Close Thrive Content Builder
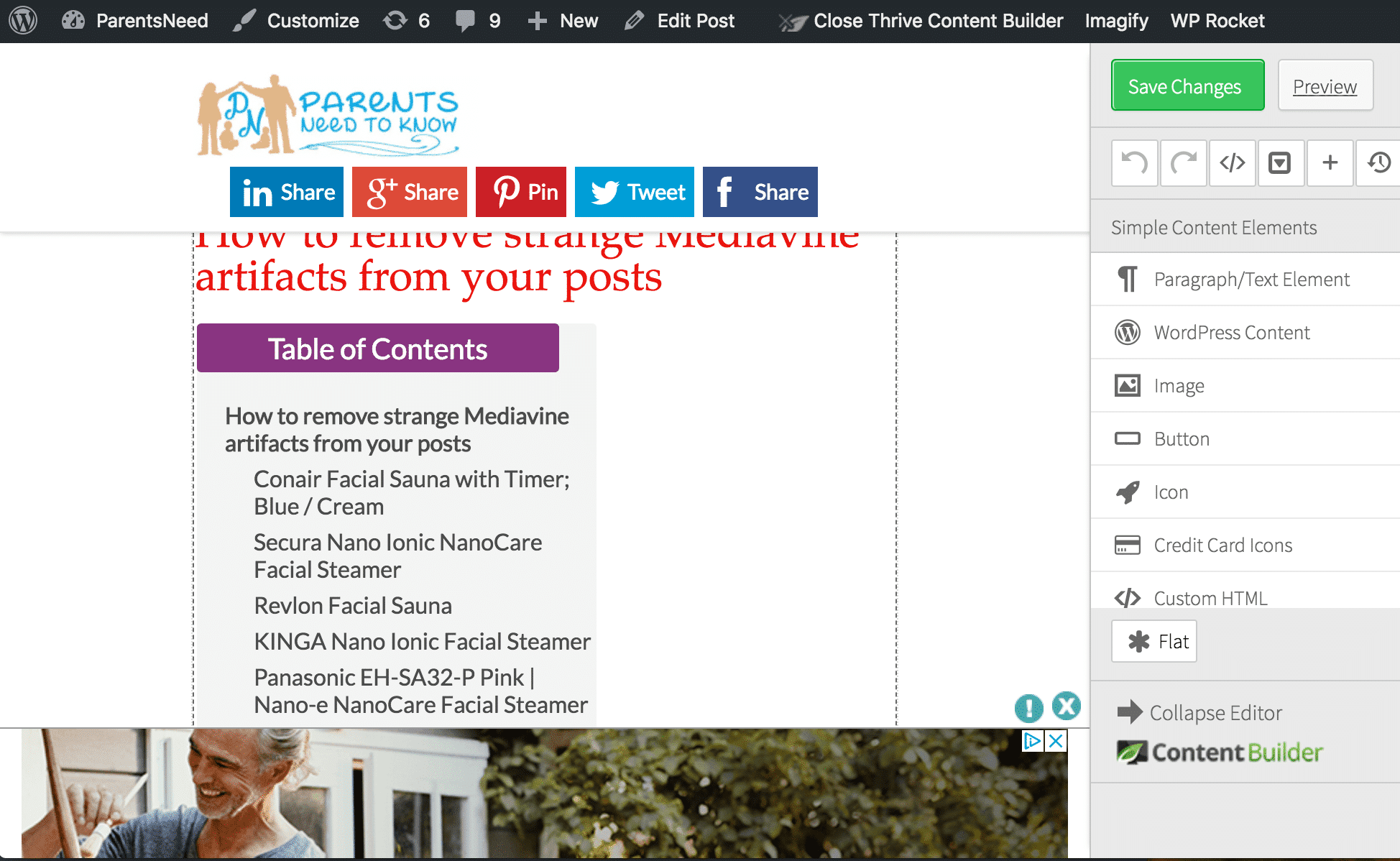 pyautogui.click(x=921, y=20)
